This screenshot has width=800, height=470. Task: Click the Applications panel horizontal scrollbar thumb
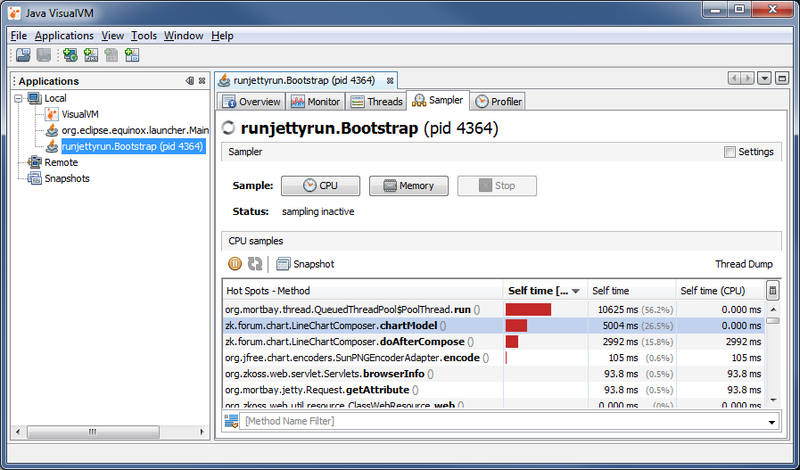pos(93,432)
